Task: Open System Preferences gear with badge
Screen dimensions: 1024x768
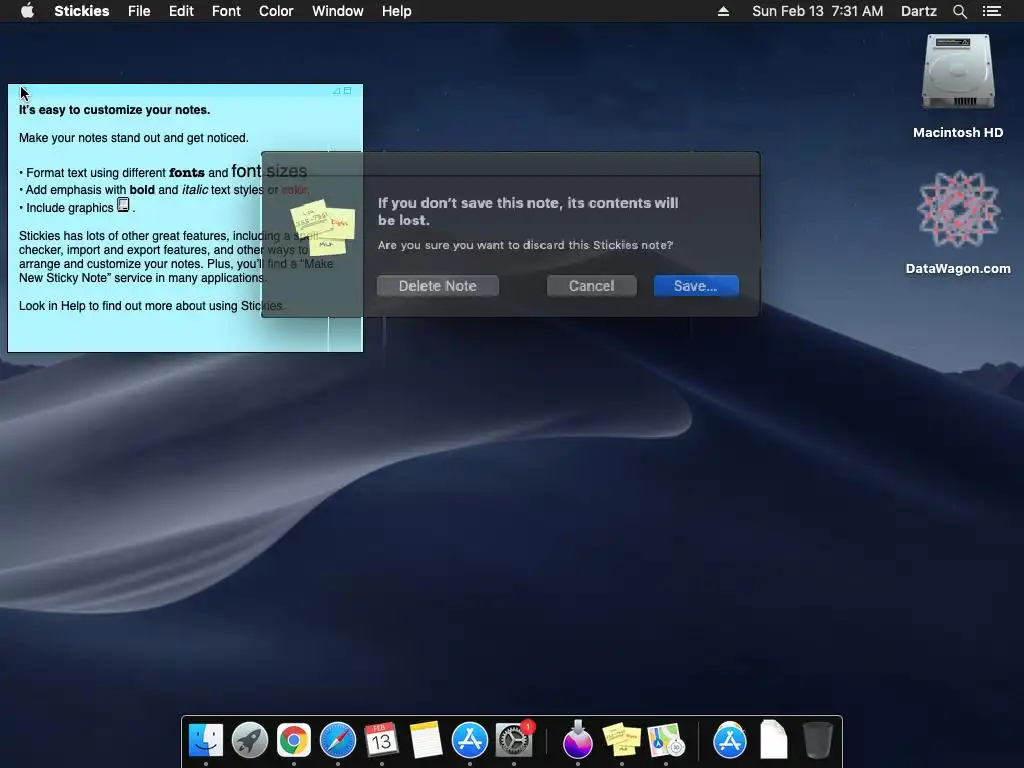Action: coord(514,740)
